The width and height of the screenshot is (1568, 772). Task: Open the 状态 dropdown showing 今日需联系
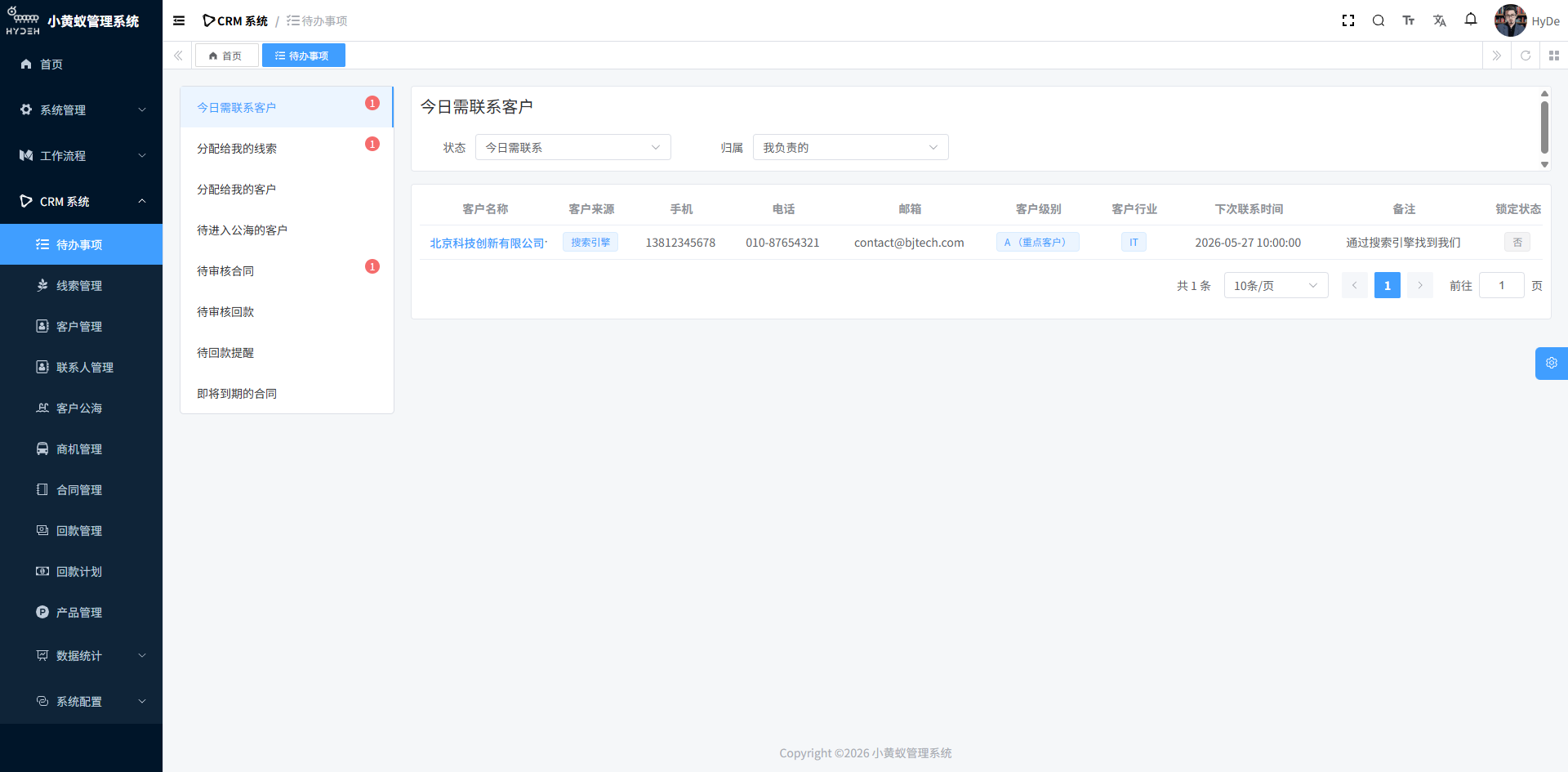pos(573,147)
